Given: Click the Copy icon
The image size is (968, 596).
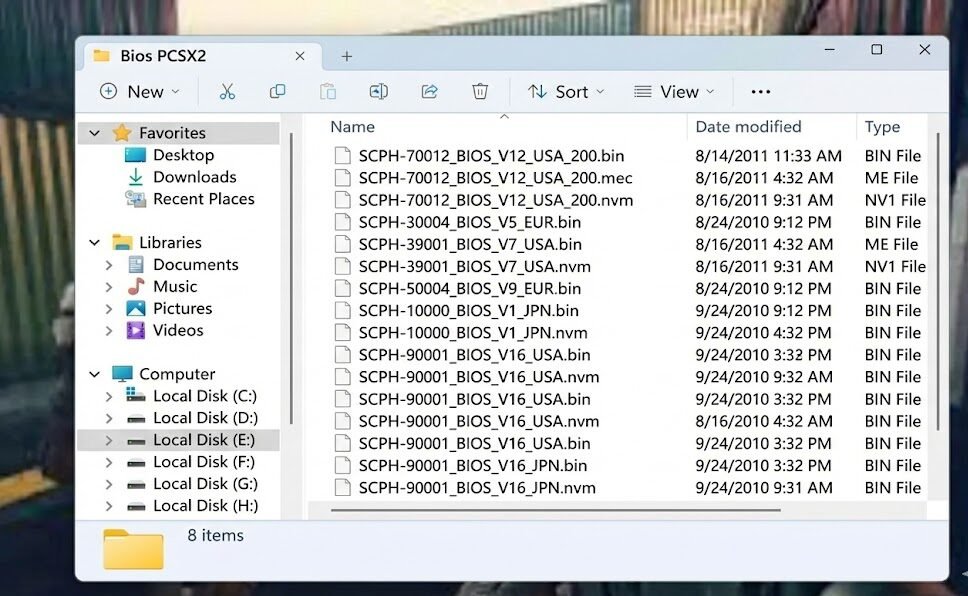Looking at the screenshot, I should [x=277, y=91].
